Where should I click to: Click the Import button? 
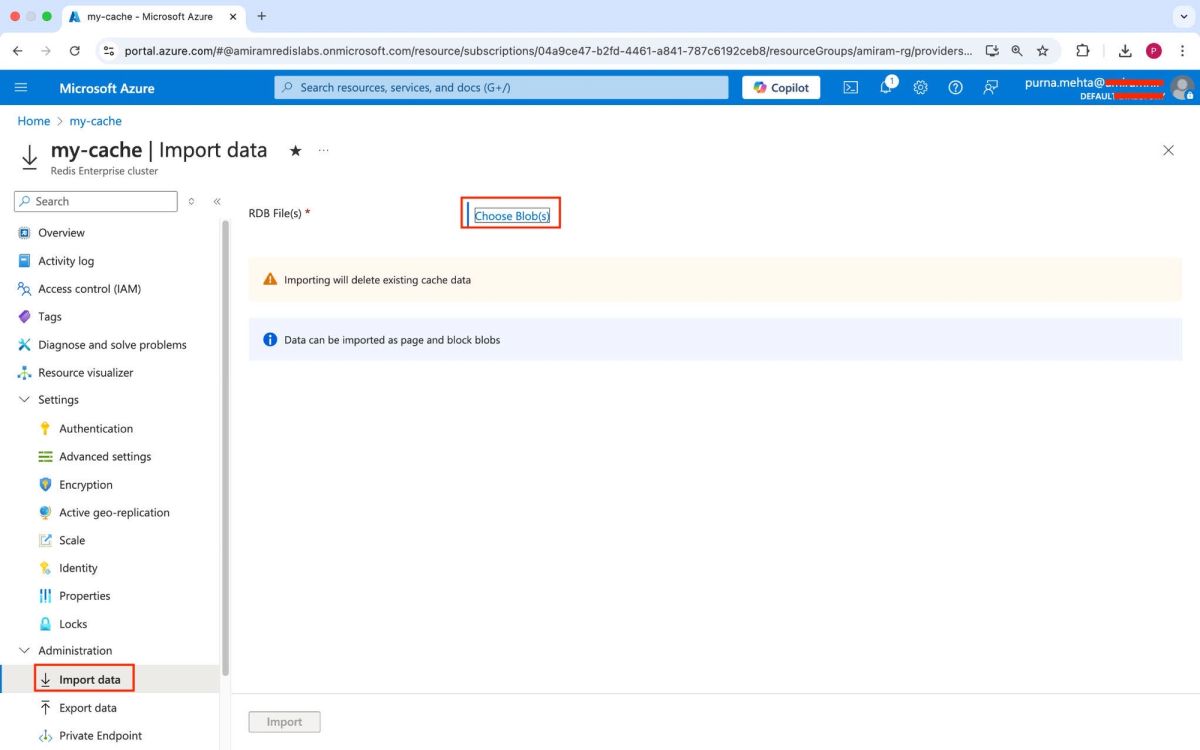click(284, 721)
